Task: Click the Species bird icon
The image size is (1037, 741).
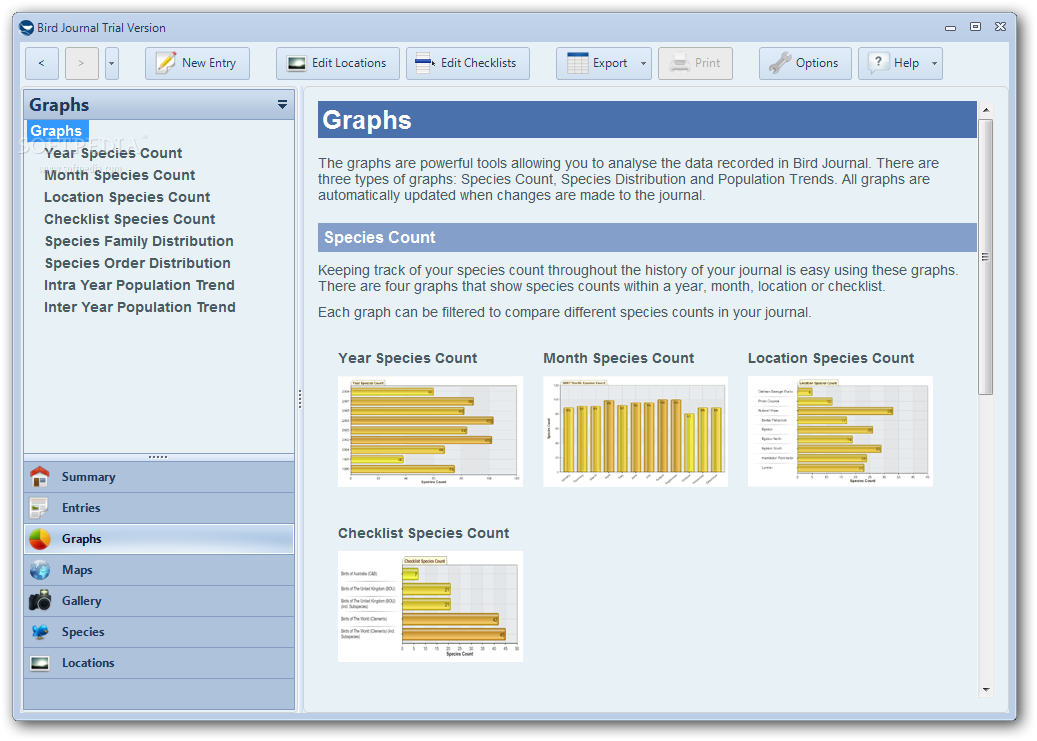Action: tap(40, 632)
